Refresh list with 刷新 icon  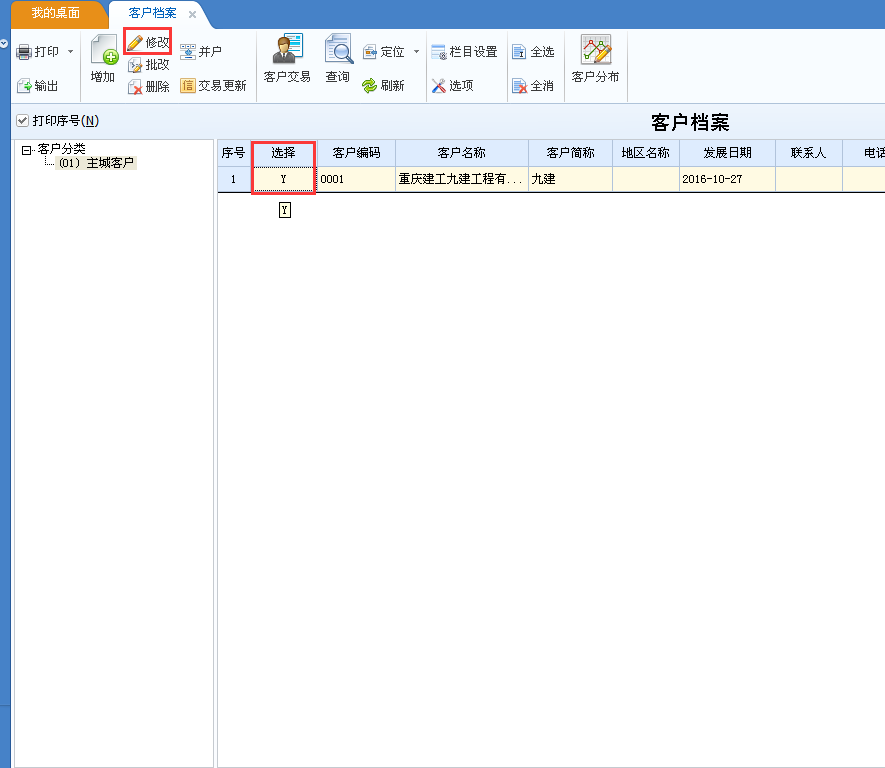click(369, 86)
